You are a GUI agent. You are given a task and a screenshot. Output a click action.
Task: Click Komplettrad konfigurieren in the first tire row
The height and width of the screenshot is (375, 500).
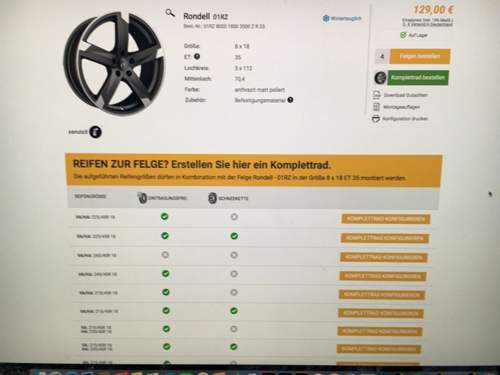(386, 219)
